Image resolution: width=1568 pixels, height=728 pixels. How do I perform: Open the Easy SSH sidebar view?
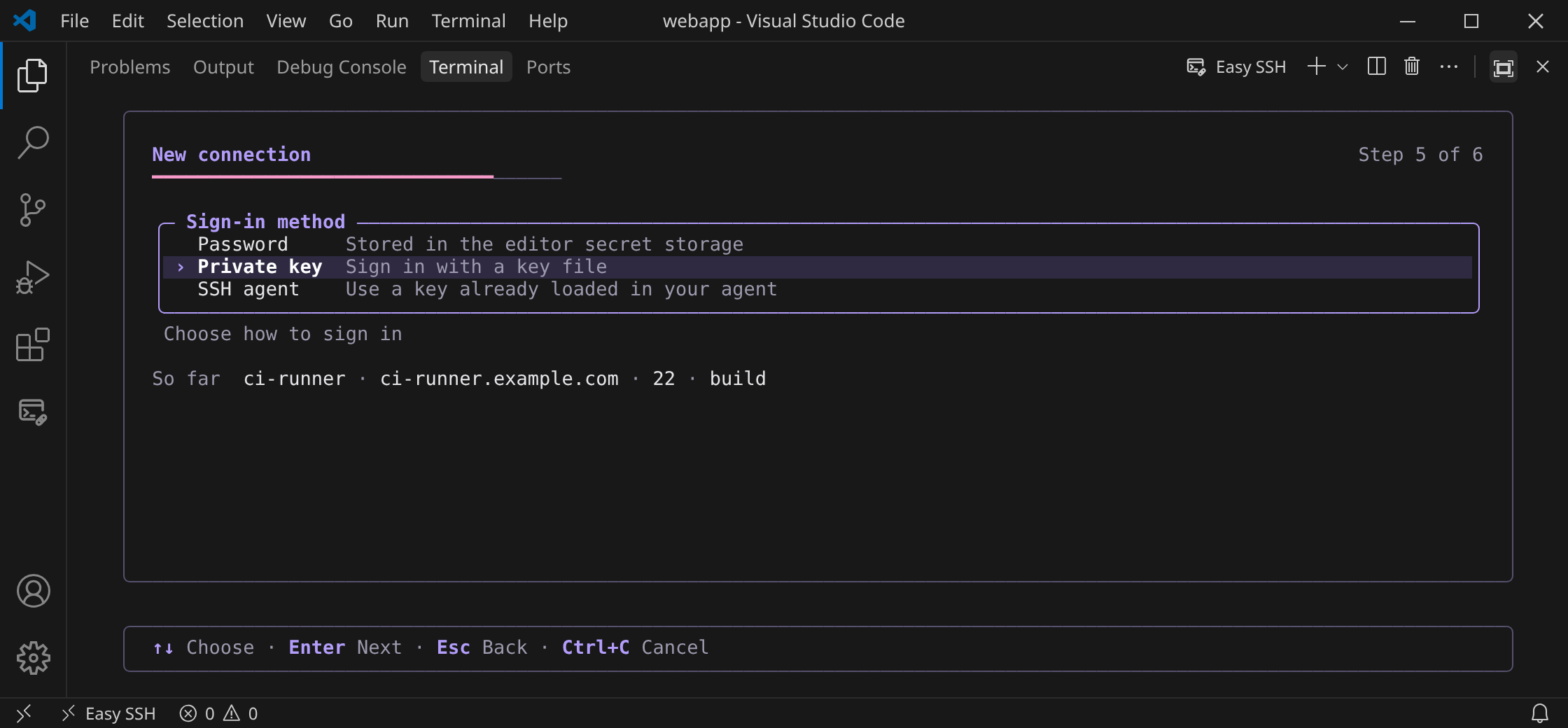[33, 412]
